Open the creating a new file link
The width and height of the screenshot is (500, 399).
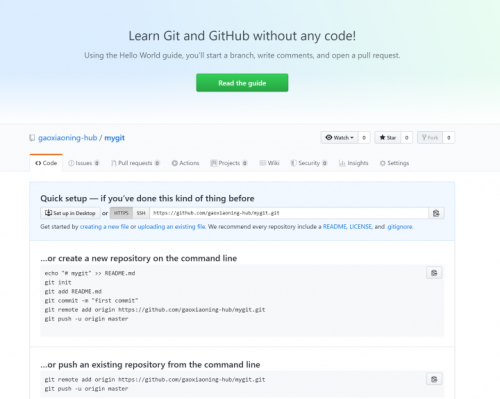tap(104, 227)
